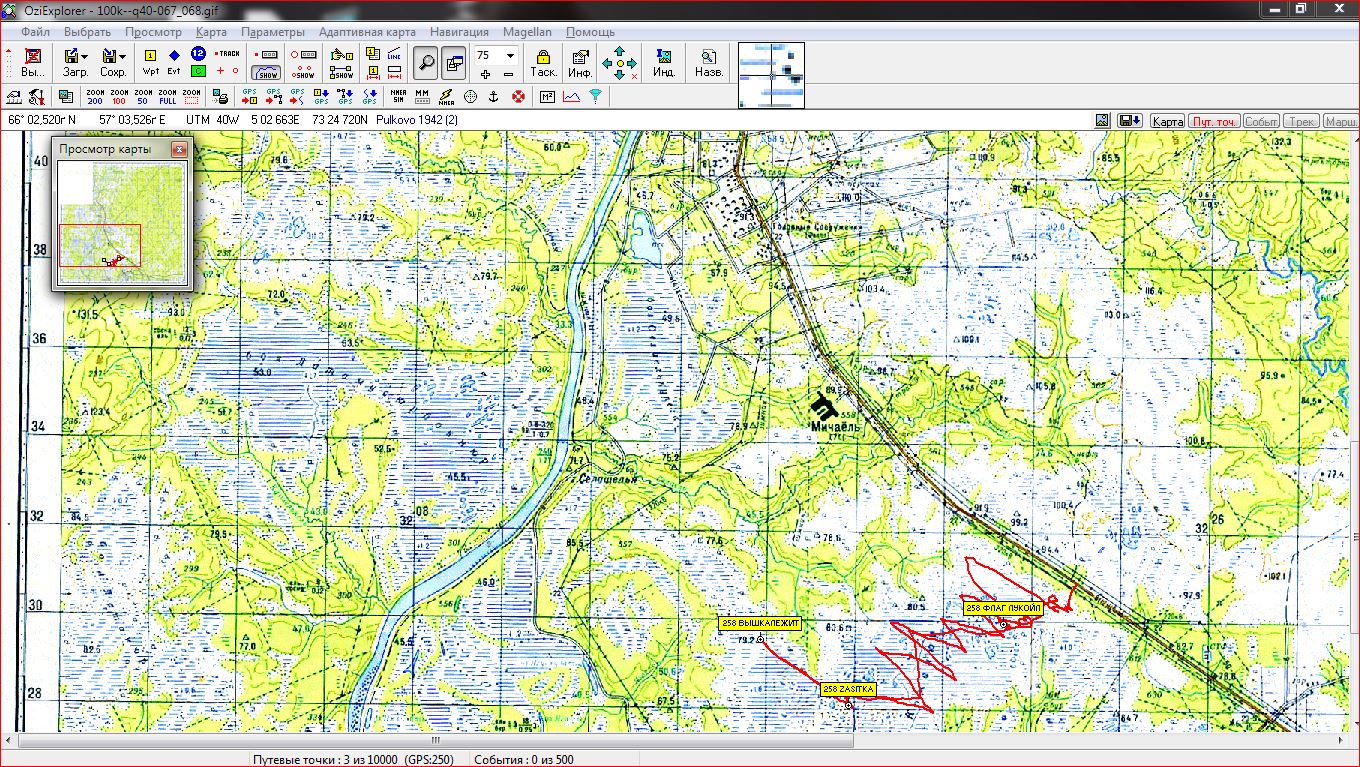Expand the Загр. load dropdown arrow
Viewport: 1360px width, 767px height.
pos(85,57)
